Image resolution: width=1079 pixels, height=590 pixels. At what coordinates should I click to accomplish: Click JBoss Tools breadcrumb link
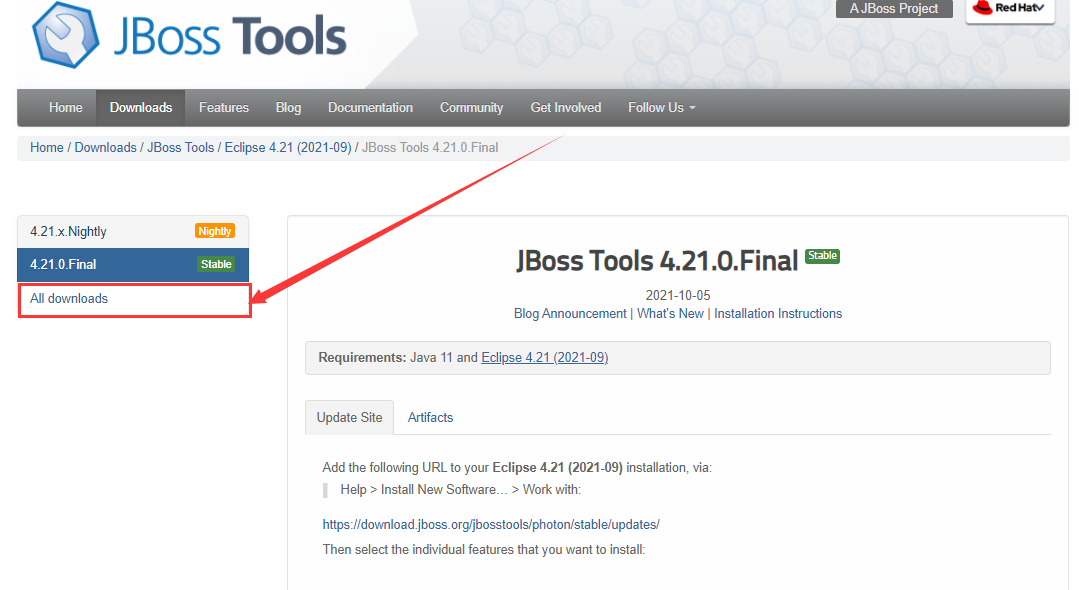tap(180, 147)
